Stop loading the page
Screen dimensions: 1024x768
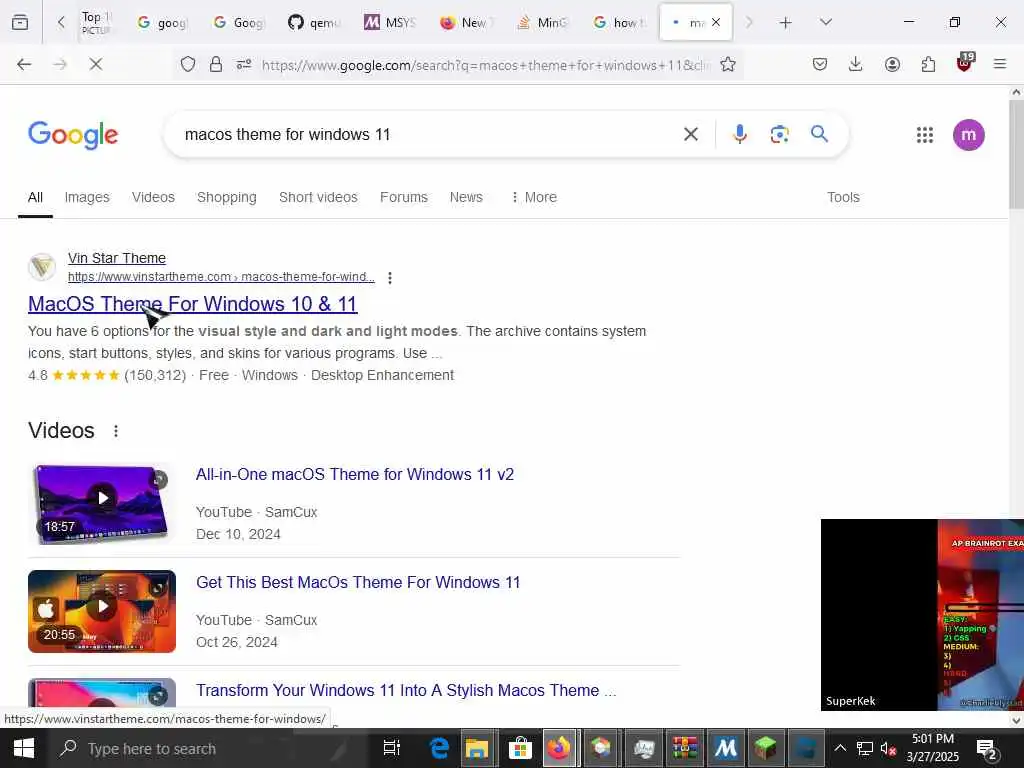click(95, 64)
